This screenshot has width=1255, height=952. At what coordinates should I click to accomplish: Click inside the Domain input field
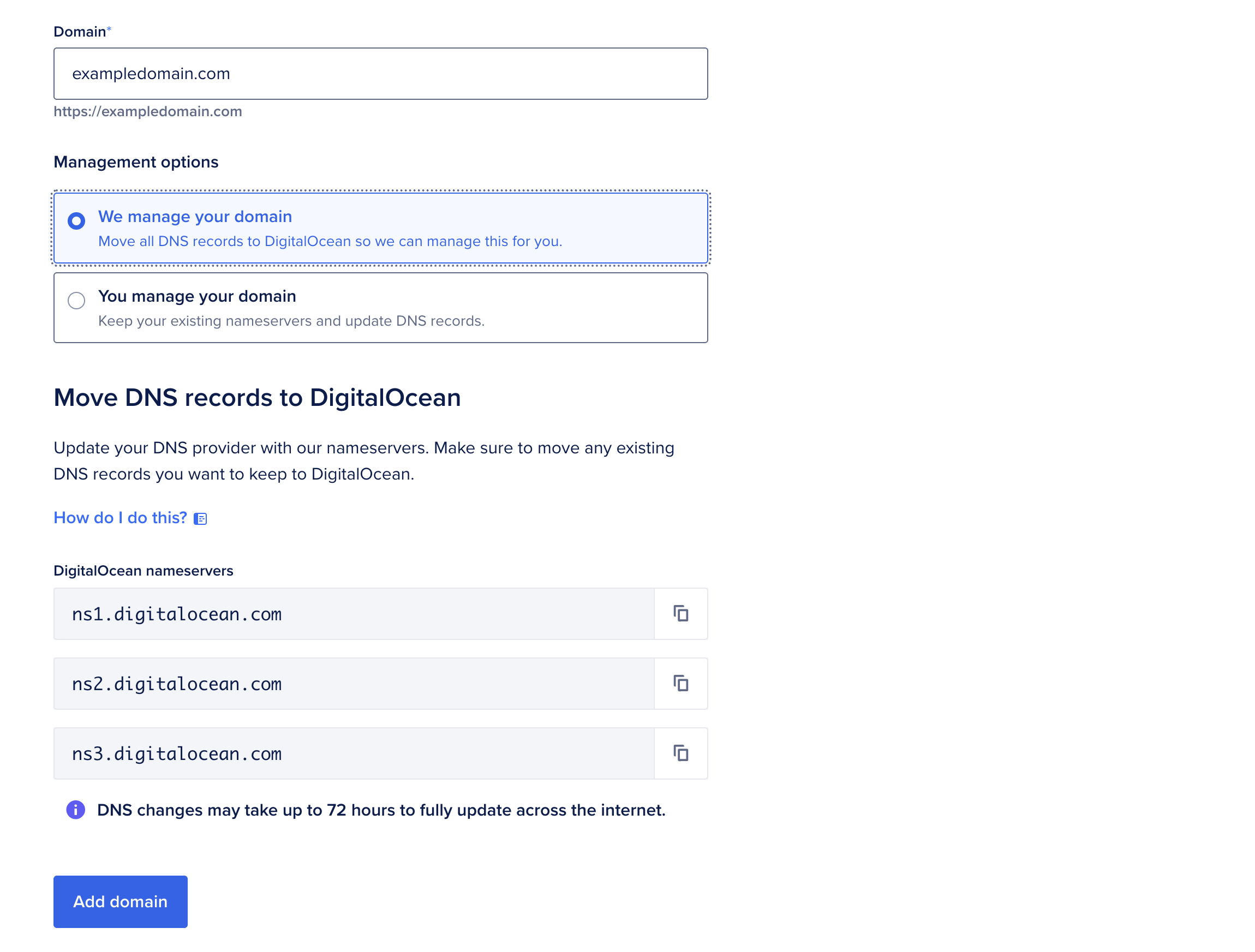pos(380,74)
